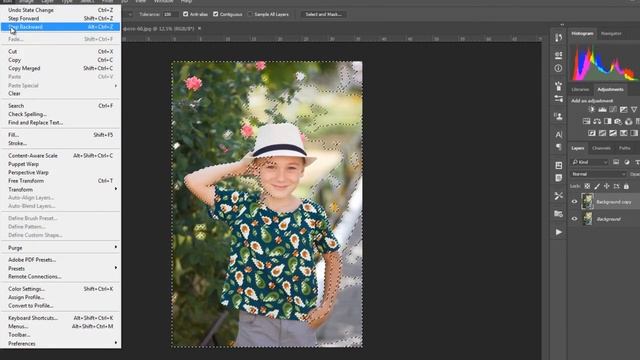640x360 pixels.
Task: Uncheck the Contiguous option
Action: 216,14
